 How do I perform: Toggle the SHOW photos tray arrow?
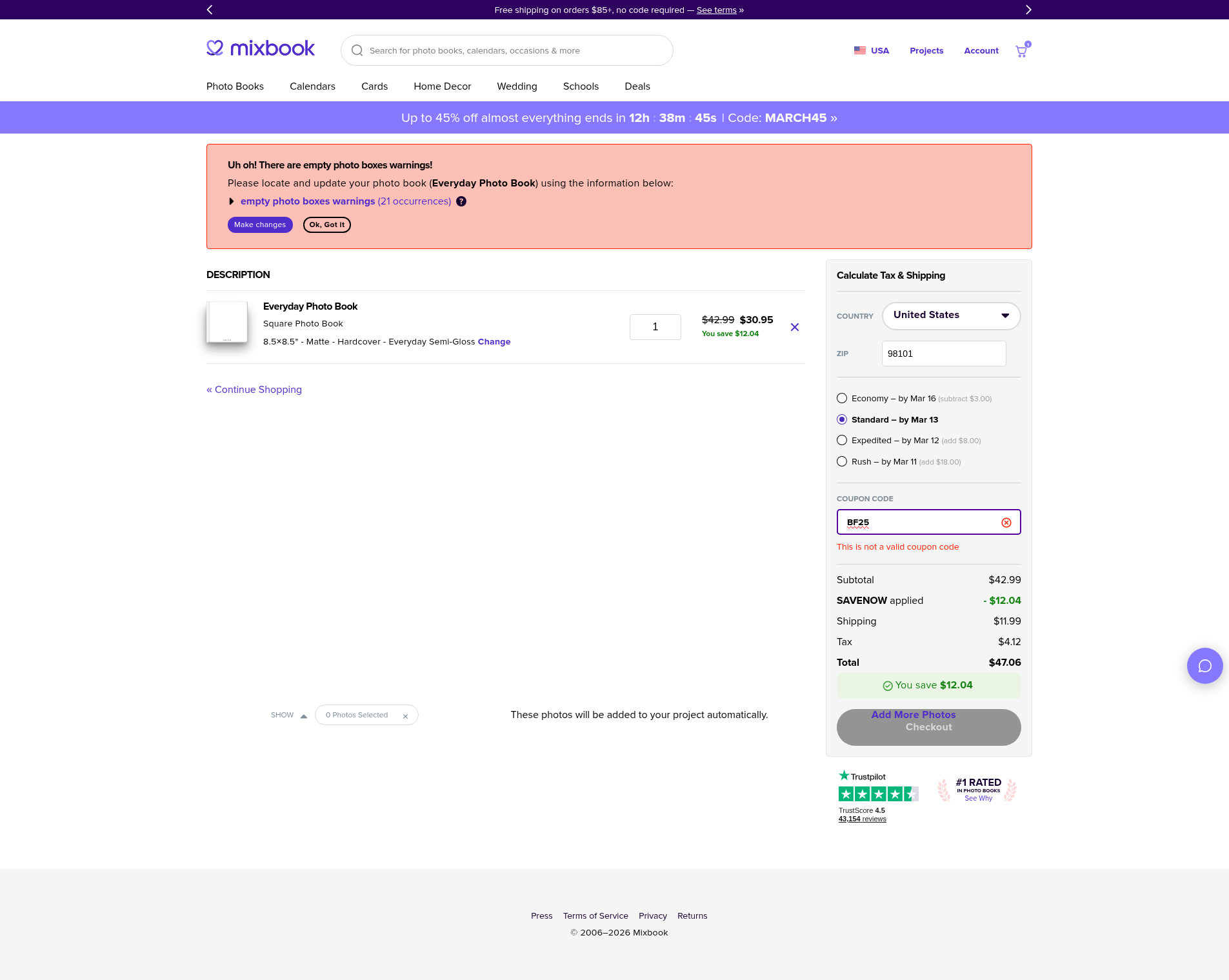(x=303, y=715)
